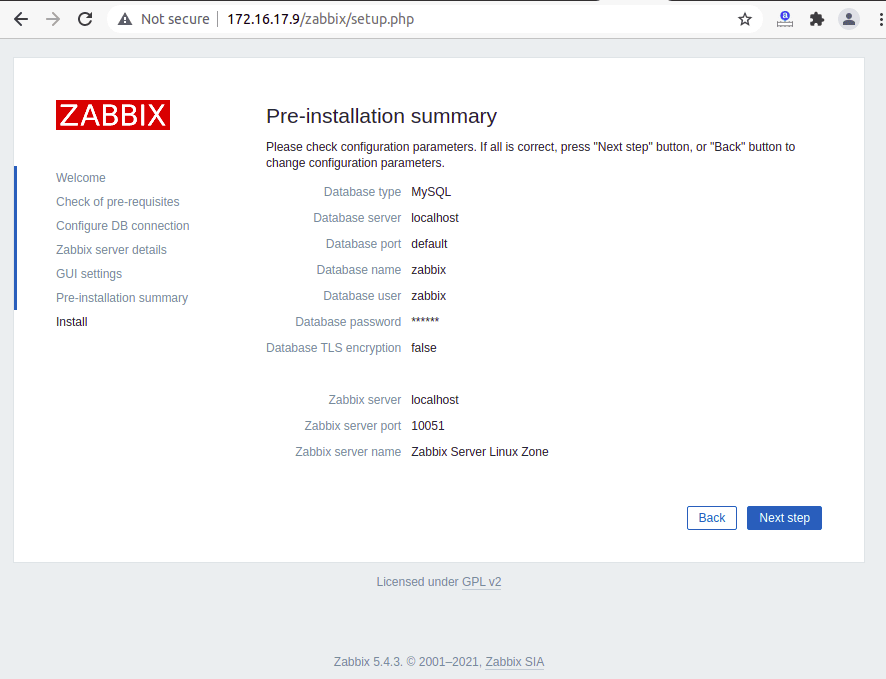This screenshot has height=679, width=886.
Task: Click the Zabbix 5.4.3 version footer text
Action: click(x=368, y=662)
